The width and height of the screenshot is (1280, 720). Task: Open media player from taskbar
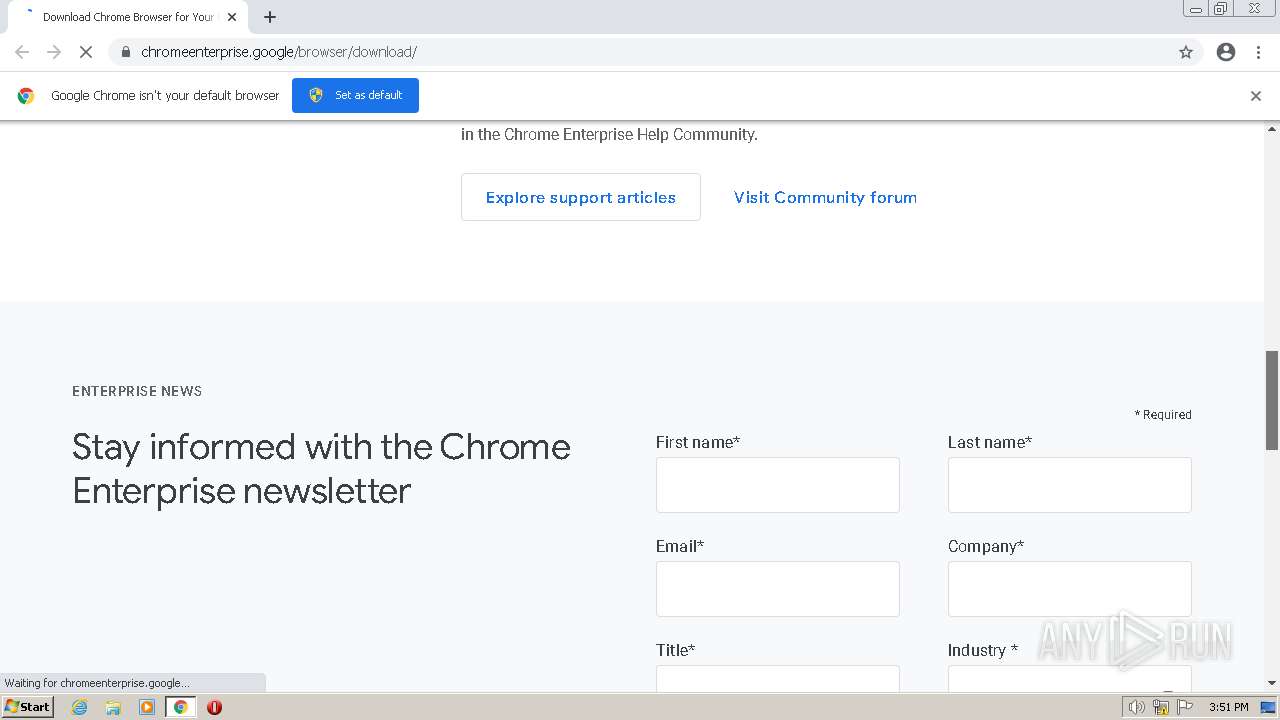(x=147, y=707)
